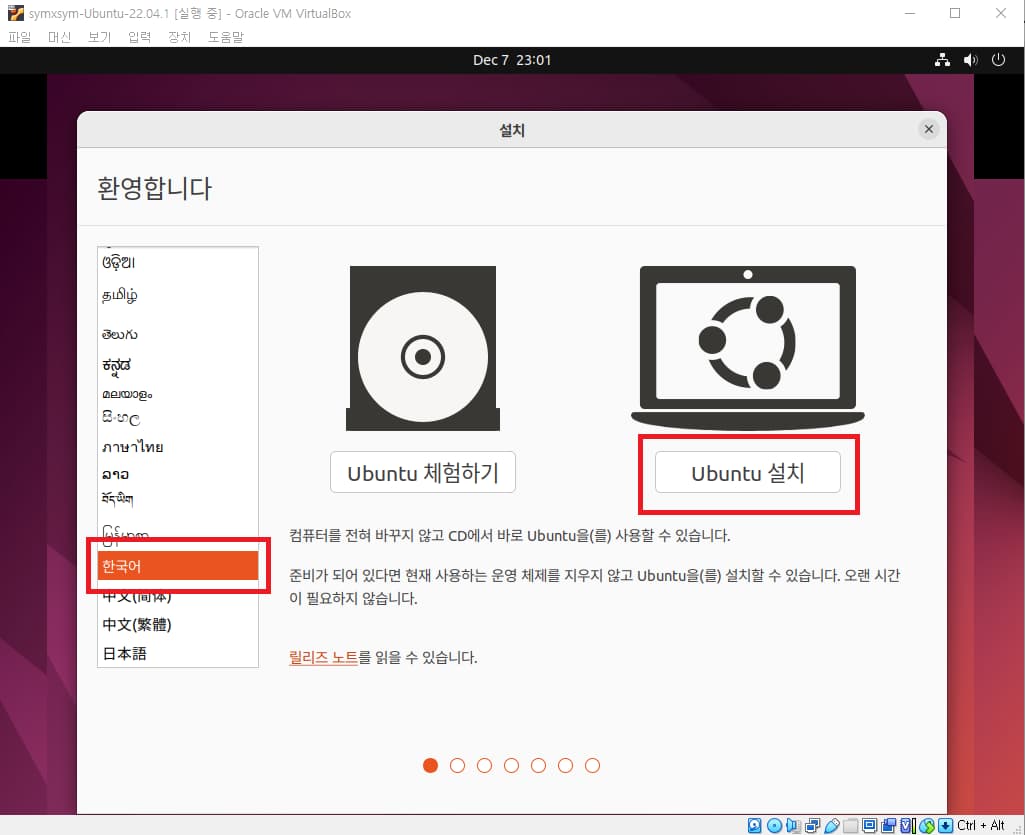Click the Ubuntu 설치 button
The height and width of the screenshot is (835, 1025).
point(748,472)
